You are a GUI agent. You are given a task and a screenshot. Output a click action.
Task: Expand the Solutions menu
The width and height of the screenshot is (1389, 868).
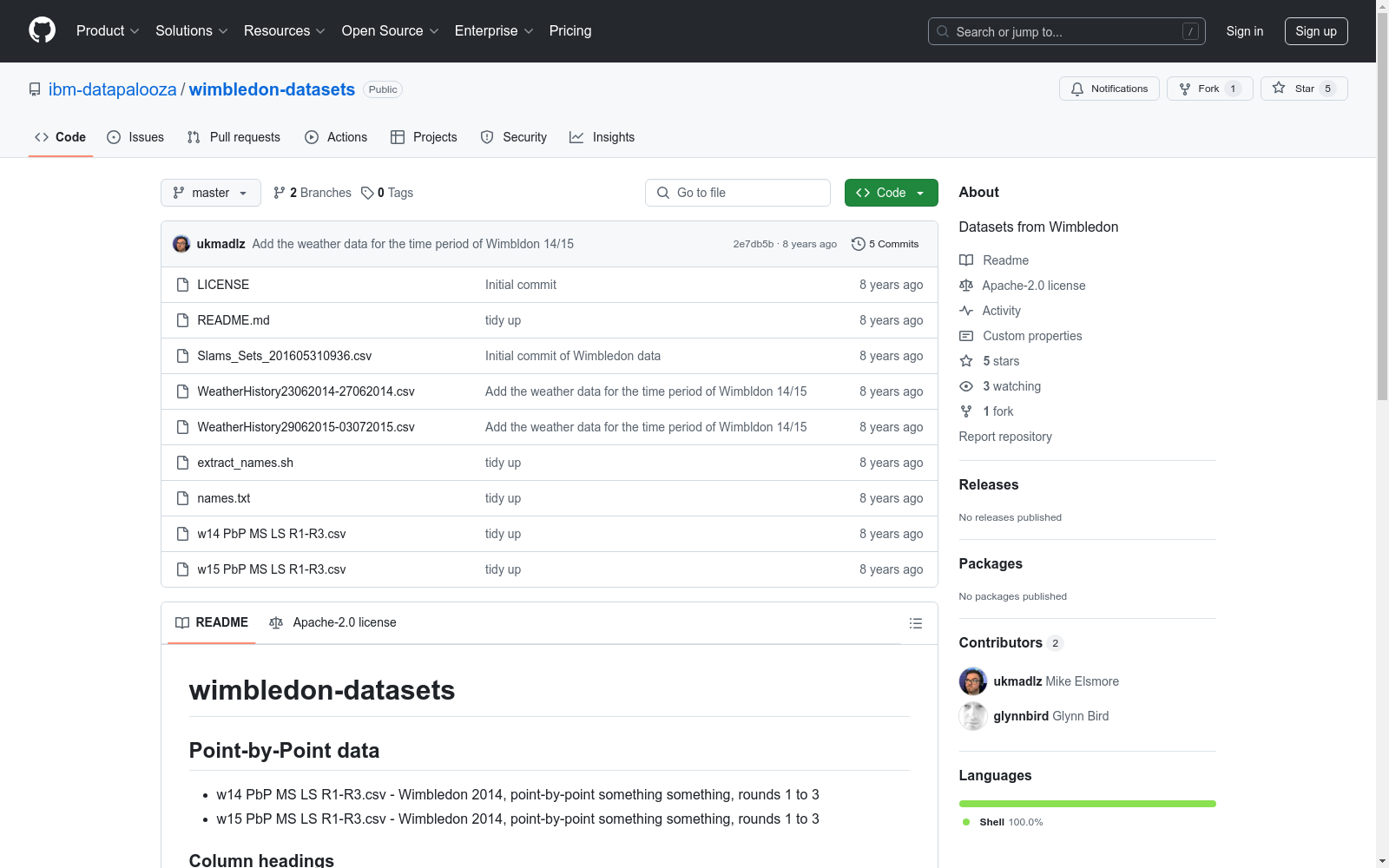click(191, 30)
